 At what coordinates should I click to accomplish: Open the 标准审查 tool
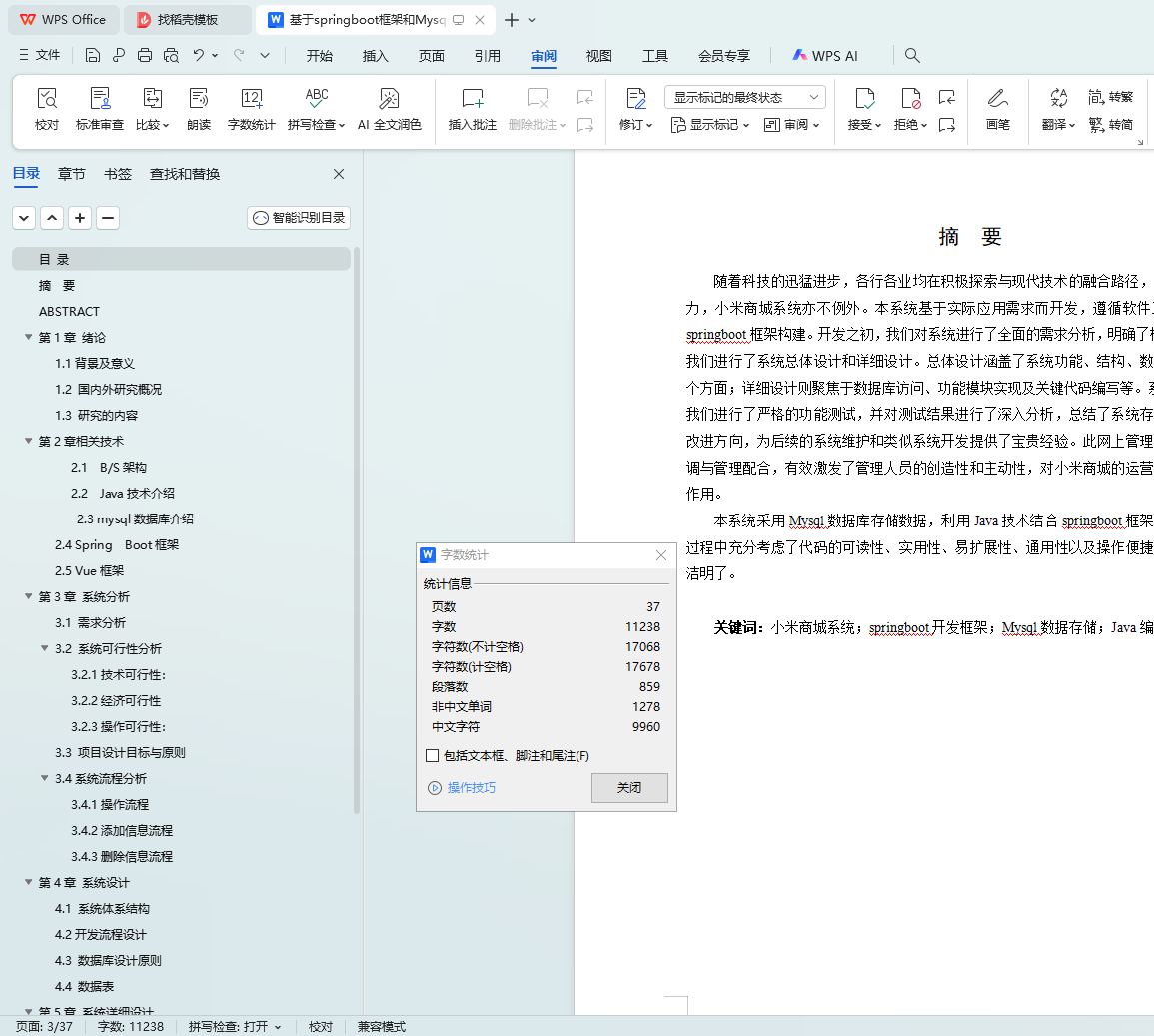[x=99, y=109]
